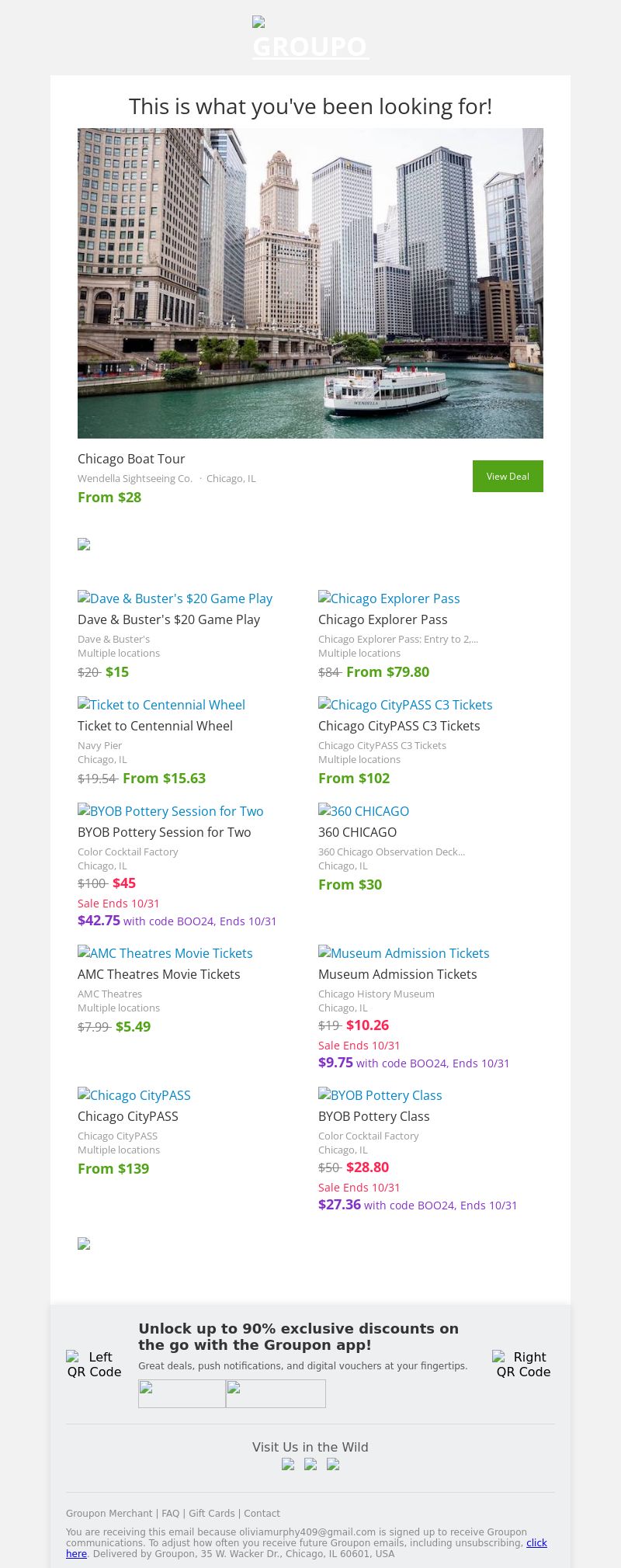Open the blue 360 CHICAGO image link
This screenshot has width=621, height=1568.
click(363, 811)
